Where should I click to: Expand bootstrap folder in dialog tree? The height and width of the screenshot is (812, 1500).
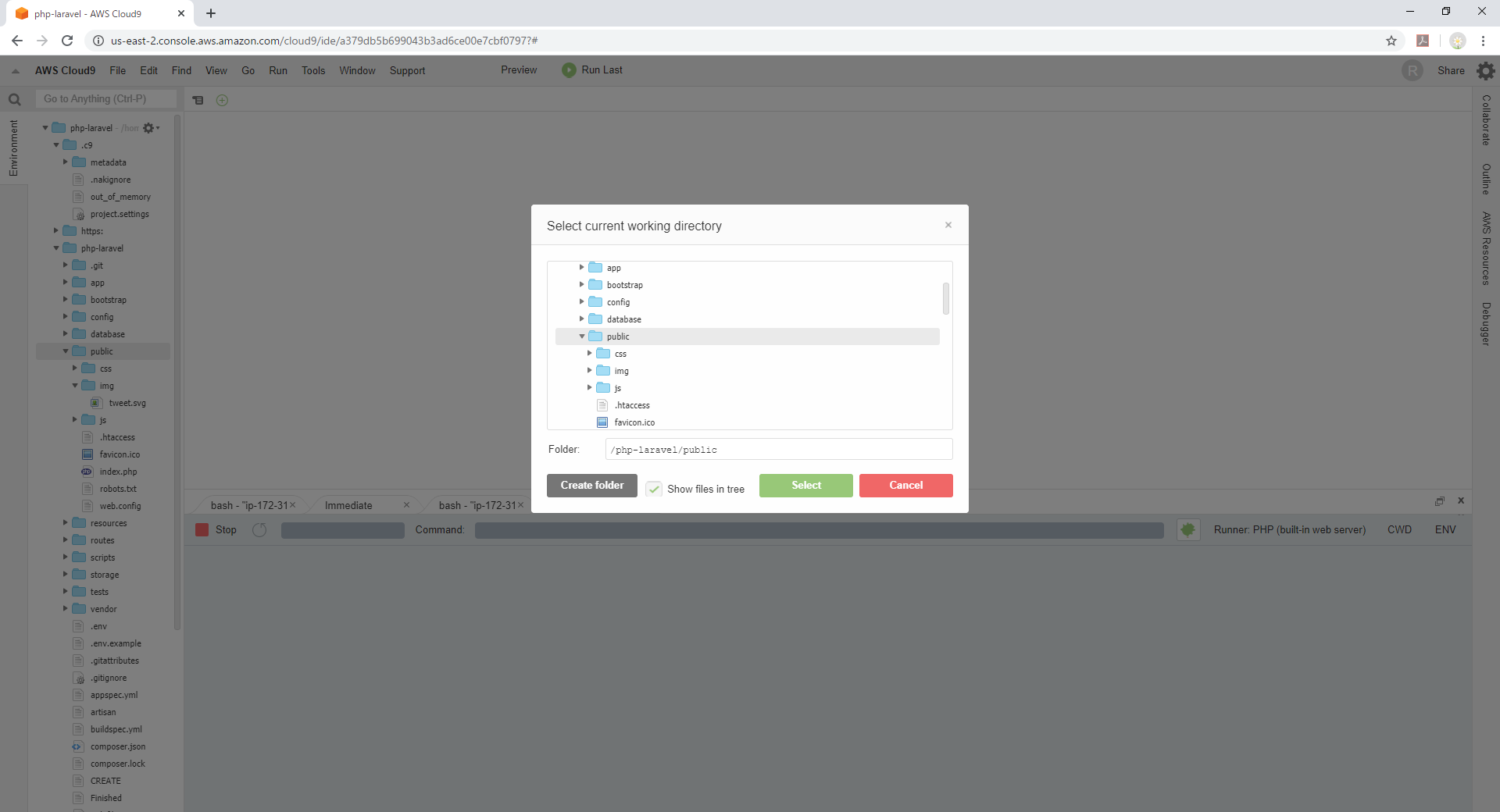pyautogui.click(x=581, y=284)
